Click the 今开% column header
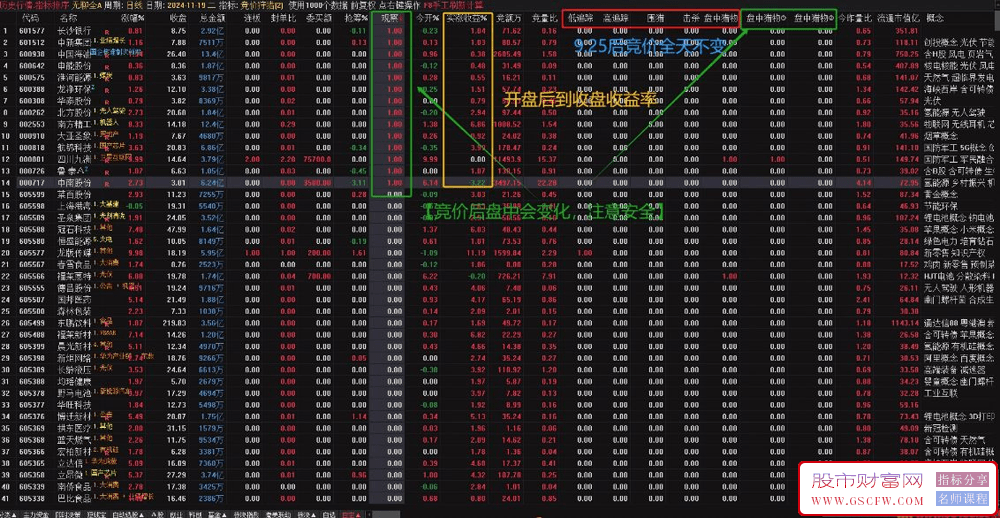Image resolution: width=1000 pixels, height=518 pixels. (x=427, y=18)
